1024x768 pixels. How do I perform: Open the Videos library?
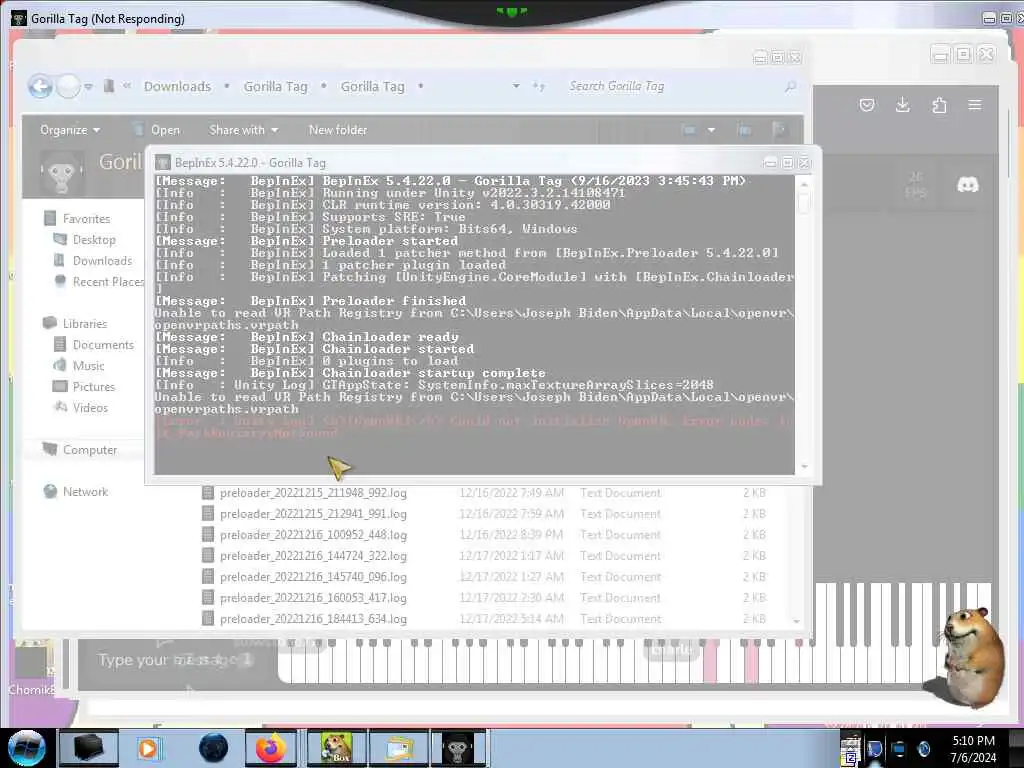pos(81,408)
